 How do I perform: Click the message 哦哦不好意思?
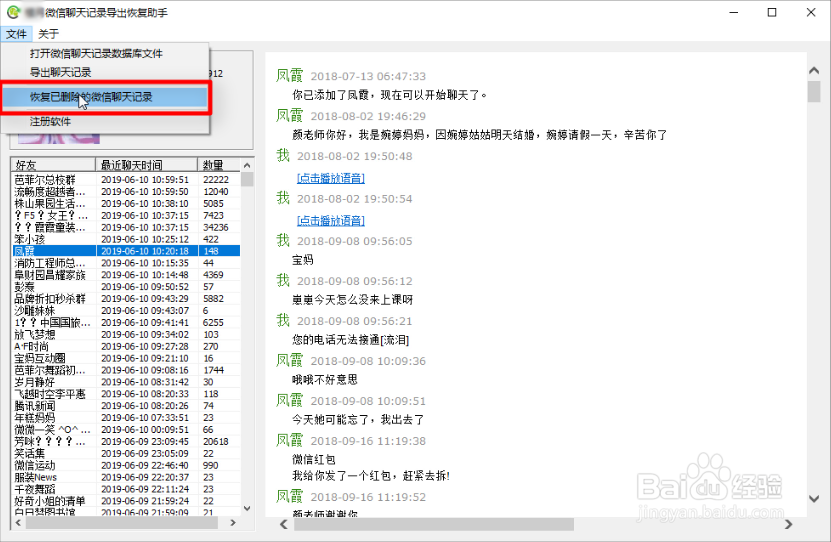pyautogui.click(x=325, y=379)
